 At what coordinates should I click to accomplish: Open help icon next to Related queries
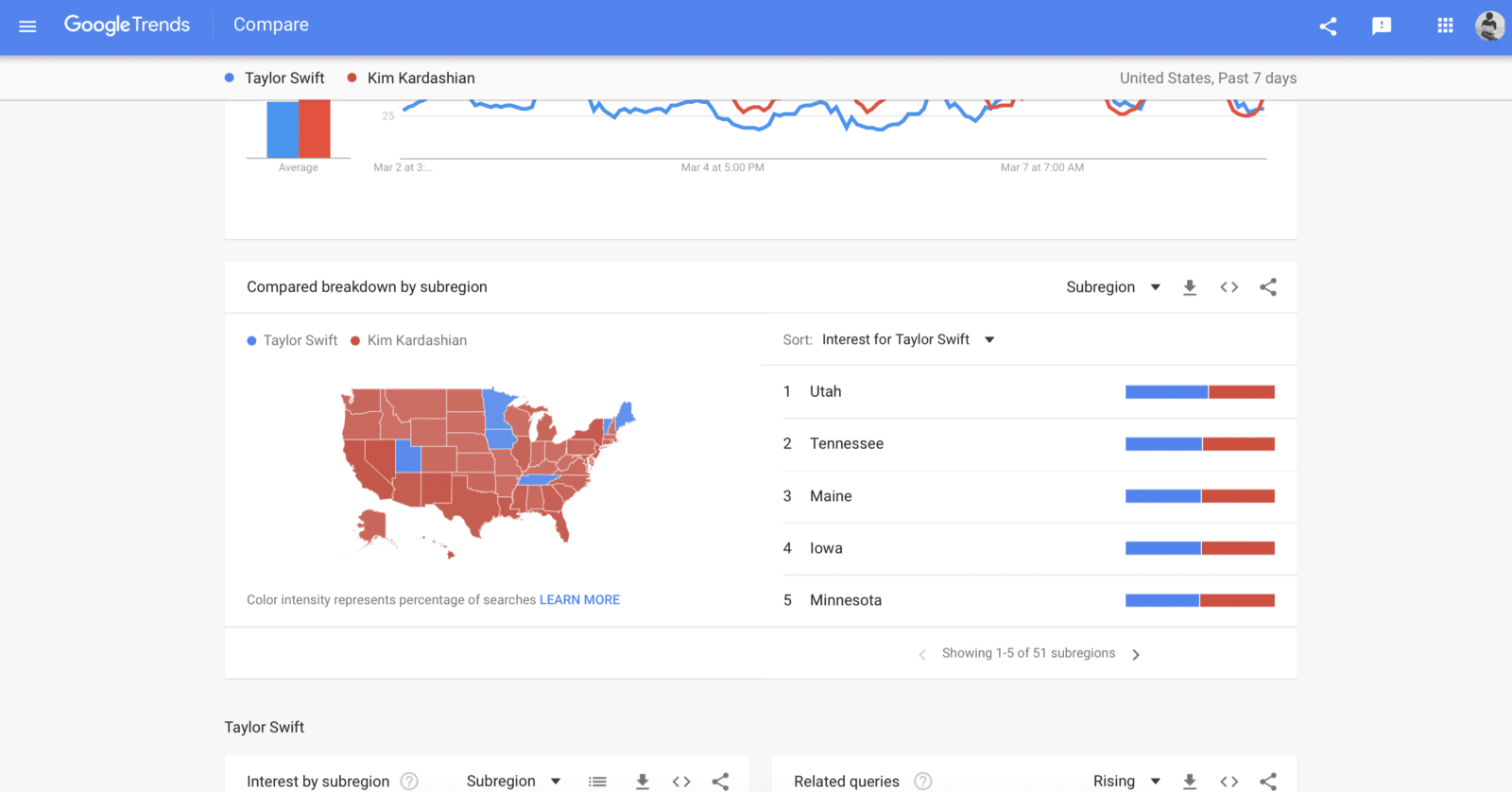pos(923,782)
